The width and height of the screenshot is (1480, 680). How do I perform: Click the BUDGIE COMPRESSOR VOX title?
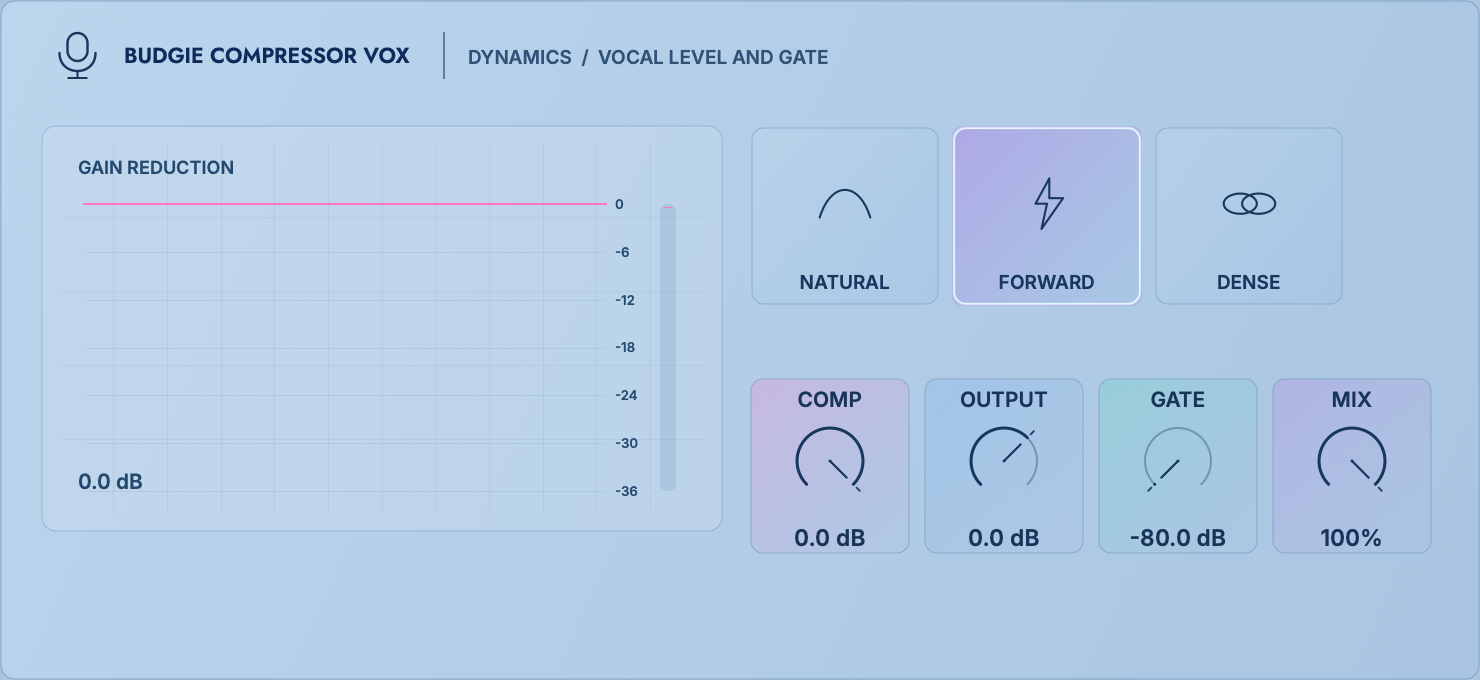267,56
